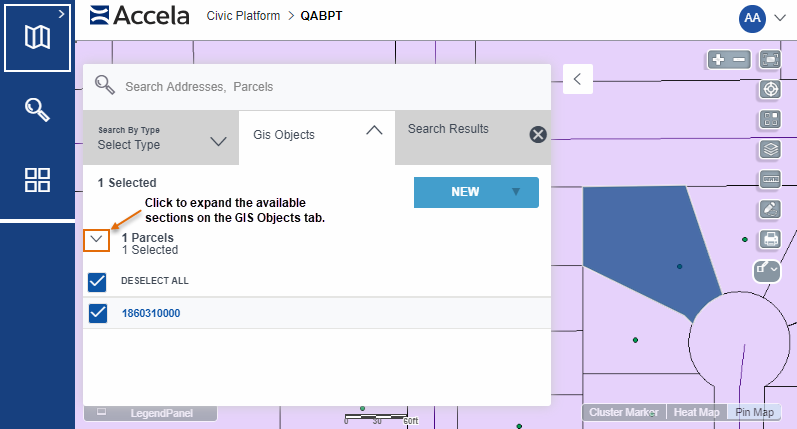Open the Search By Type dropdown

161,138
